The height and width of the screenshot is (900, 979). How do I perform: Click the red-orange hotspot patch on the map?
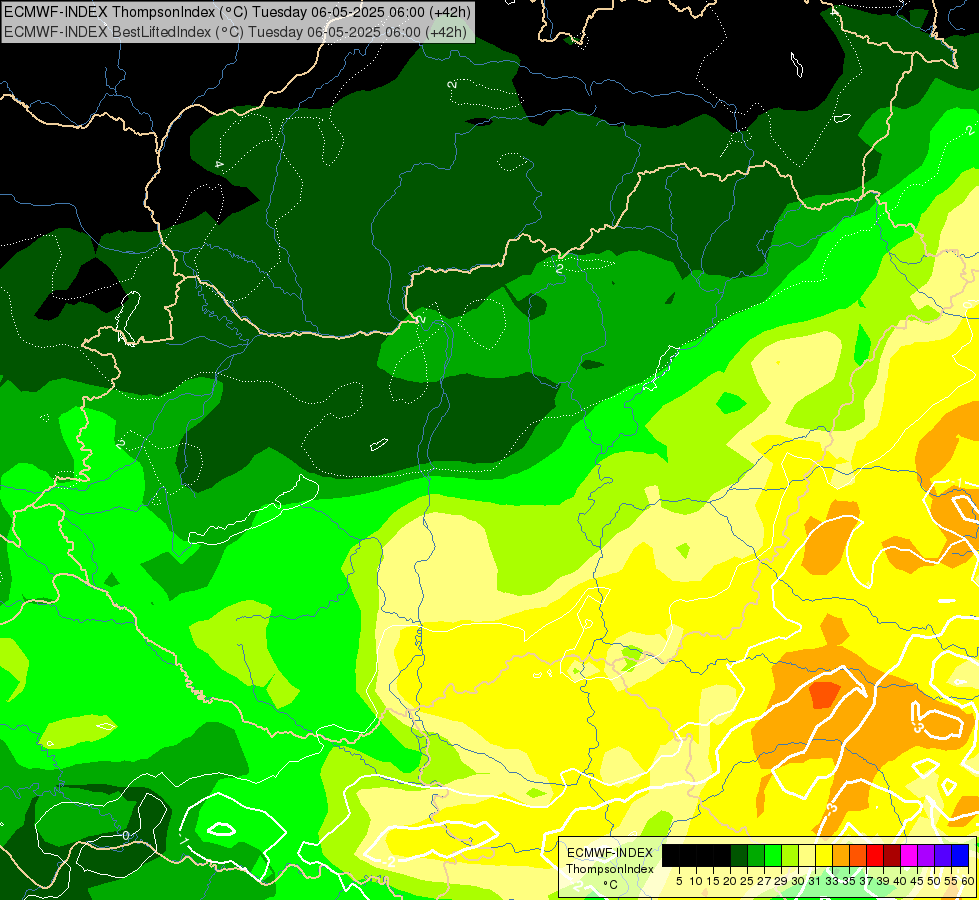tap(825, 695)
